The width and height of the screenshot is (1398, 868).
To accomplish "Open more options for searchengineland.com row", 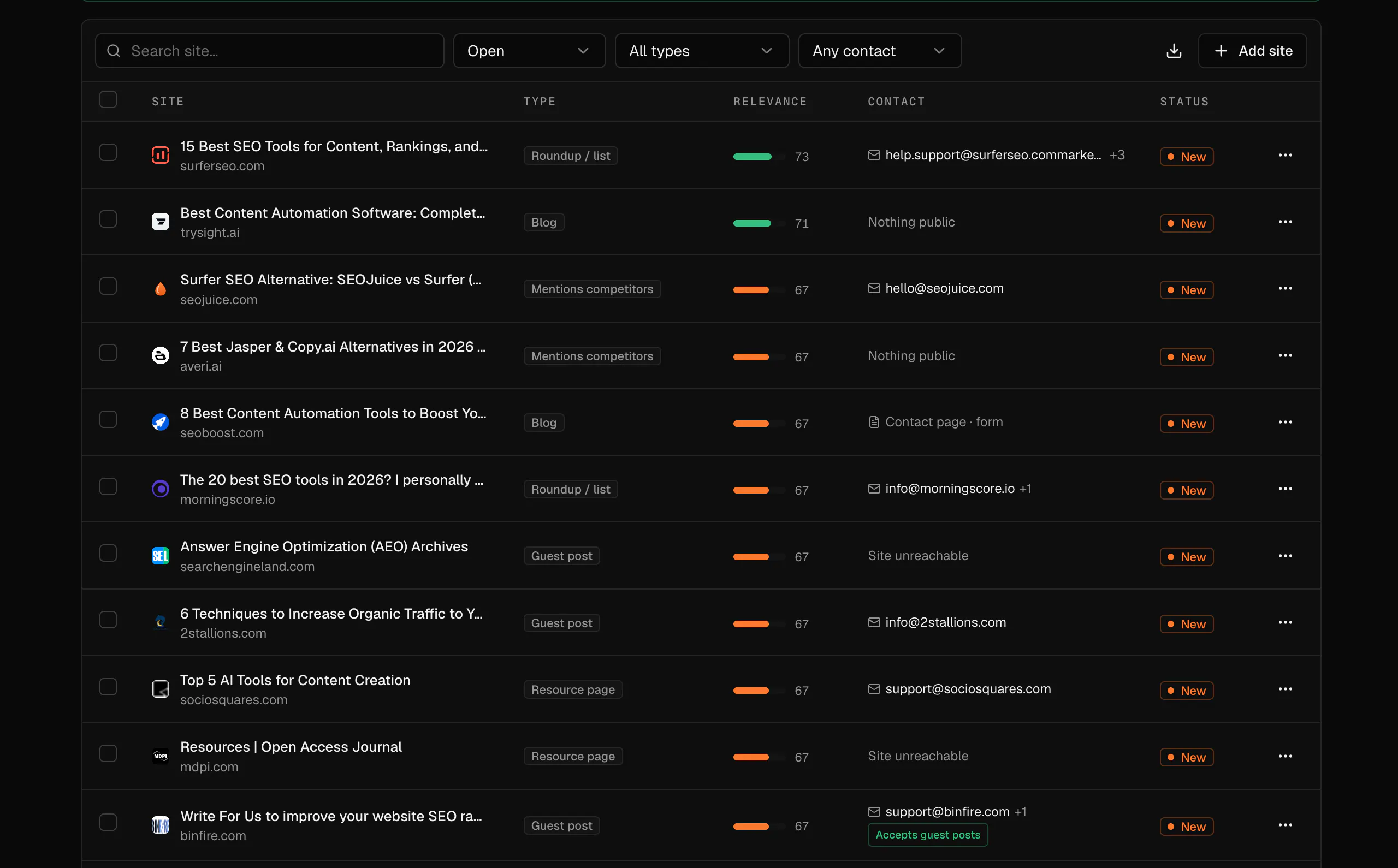I will pos(1285,556).
